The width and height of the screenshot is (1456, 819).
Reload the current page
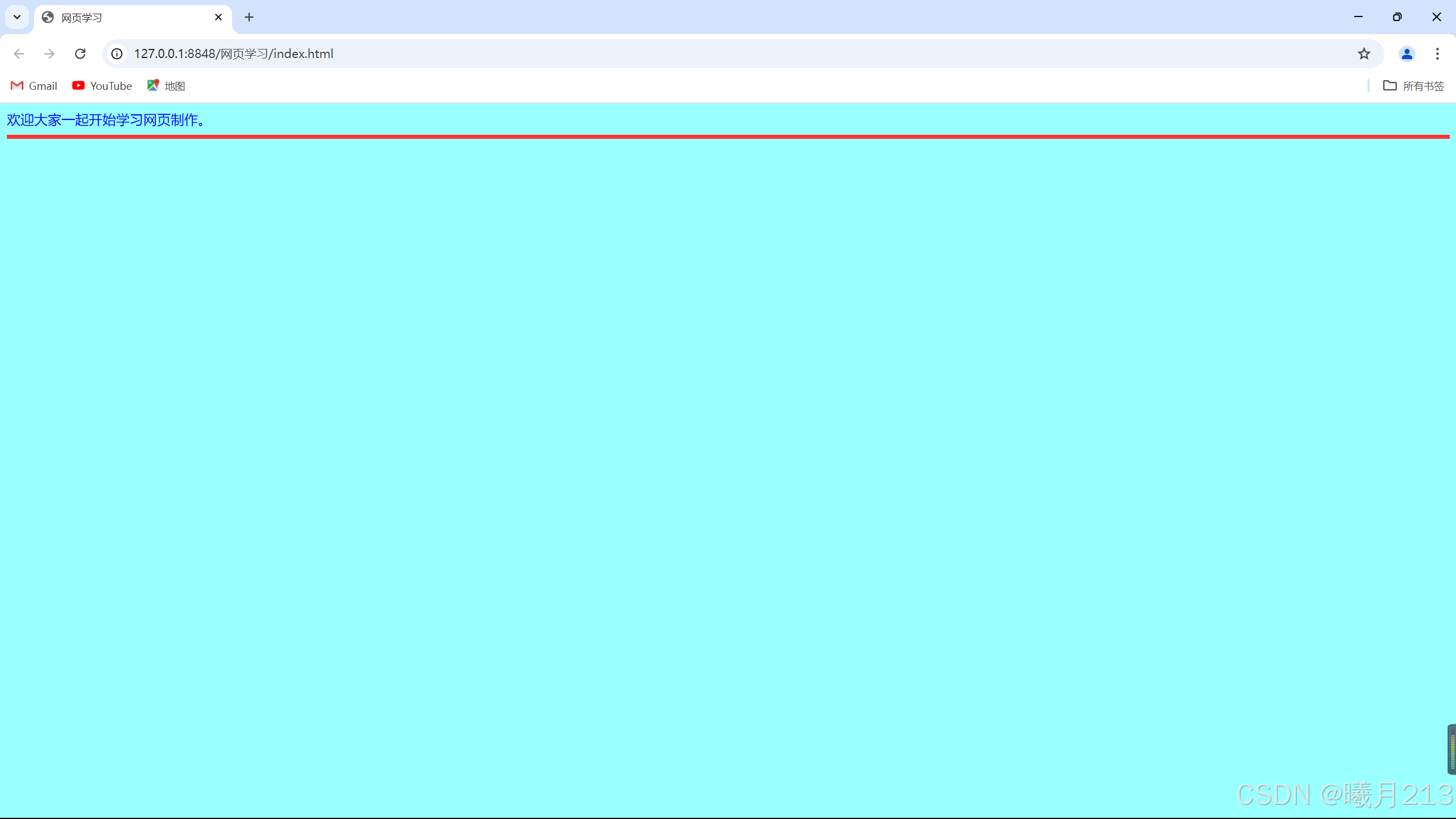[x=80, y=53]
